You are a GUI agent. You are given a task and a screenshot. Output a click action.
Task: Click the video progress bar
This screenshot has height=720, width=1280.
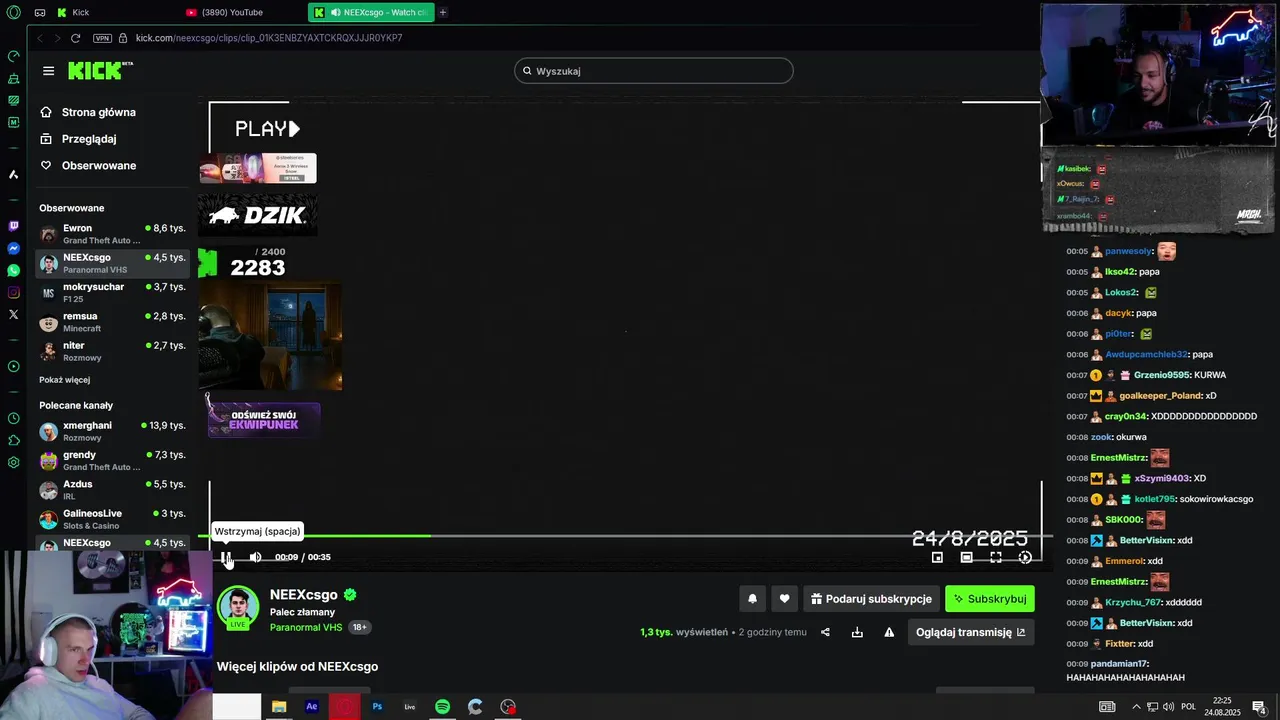point(625,536)
